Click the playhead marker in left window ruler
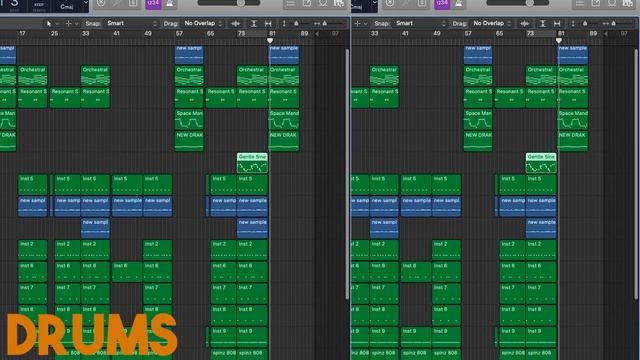The width and height of the screenshot is (640, 360). pos(270,41)
